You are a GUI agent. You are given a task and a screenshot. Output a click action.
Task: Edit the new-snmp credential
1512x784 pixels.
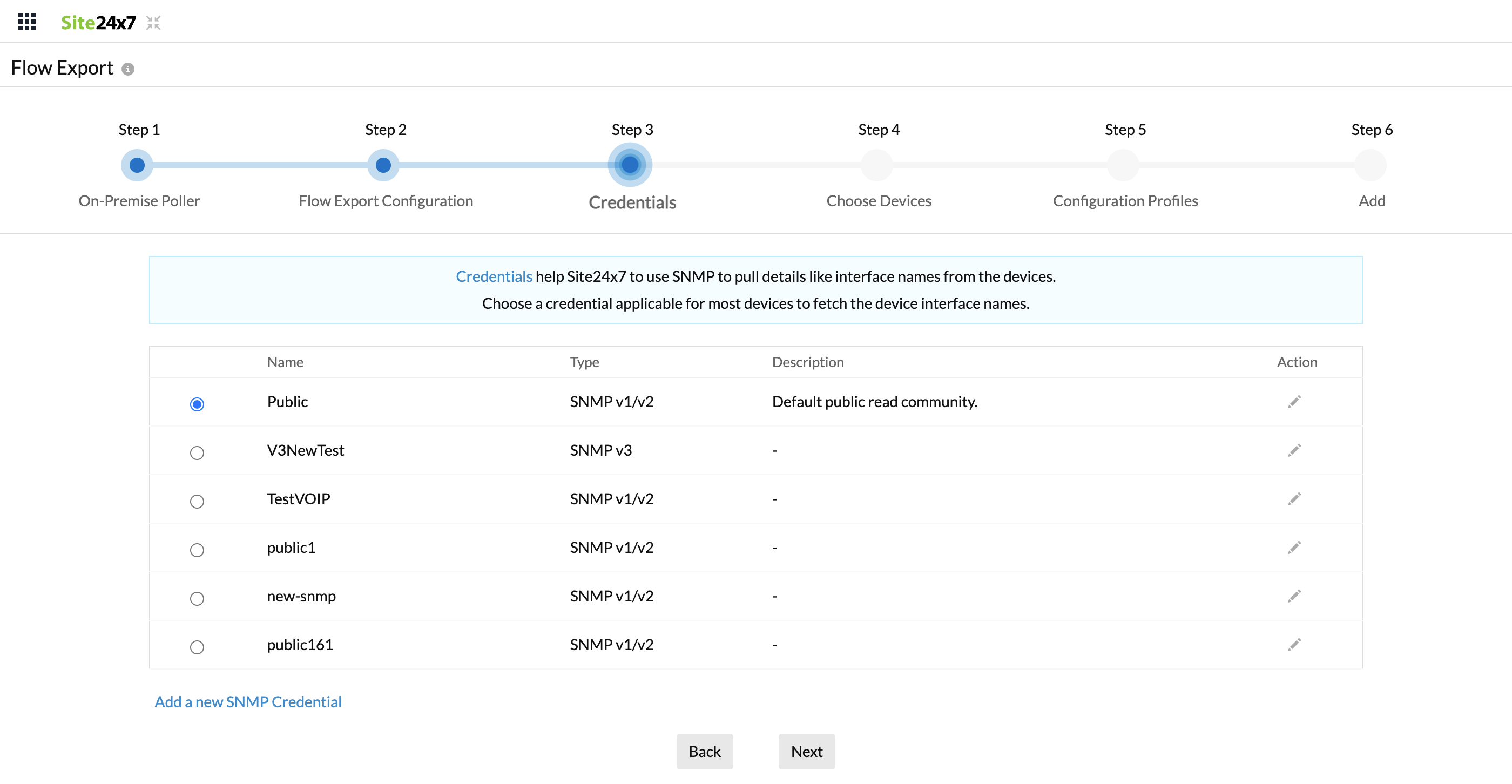point(1294,596)
